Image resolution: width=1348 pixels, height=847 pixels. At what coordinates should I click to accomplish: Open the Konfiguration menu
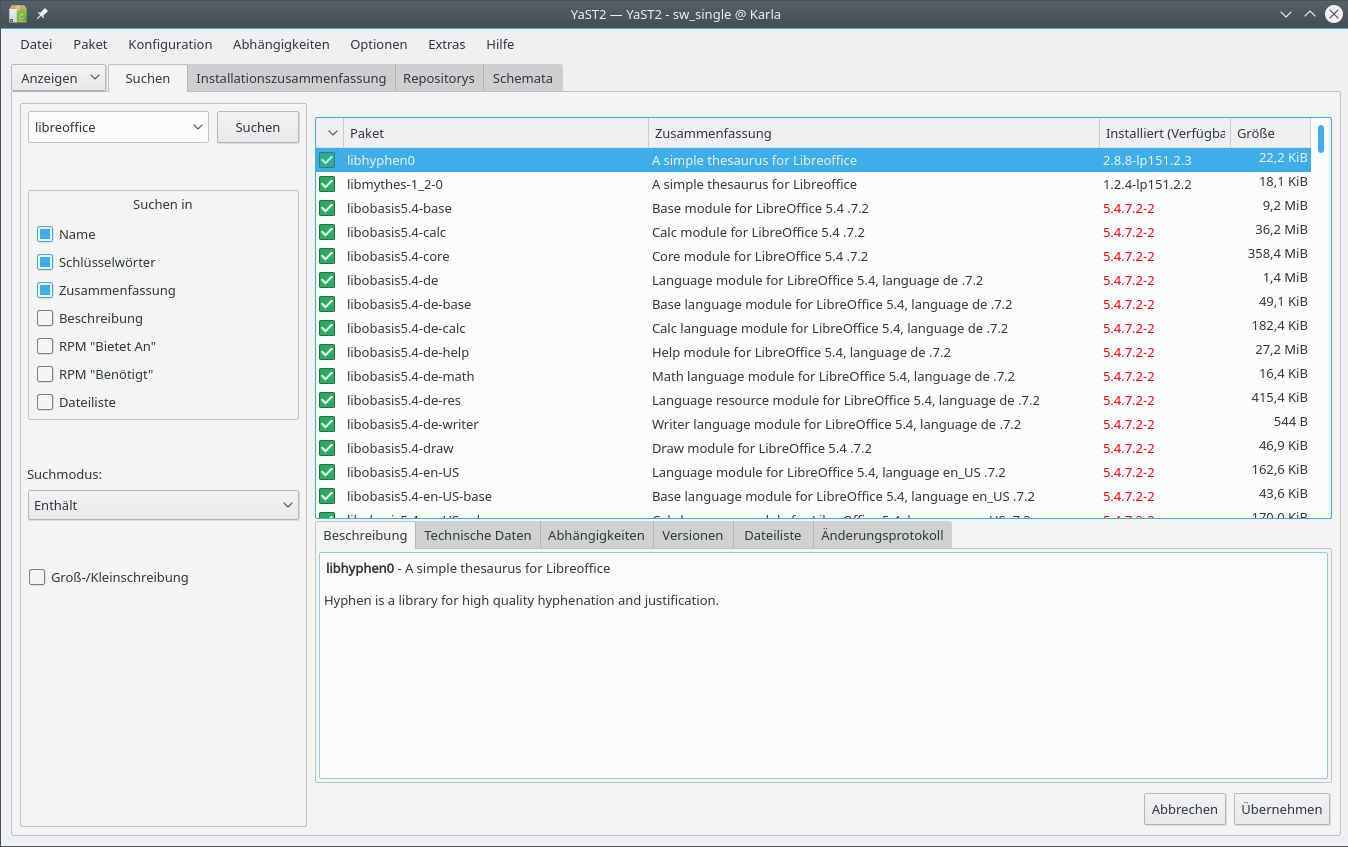(x=170, y=44)
